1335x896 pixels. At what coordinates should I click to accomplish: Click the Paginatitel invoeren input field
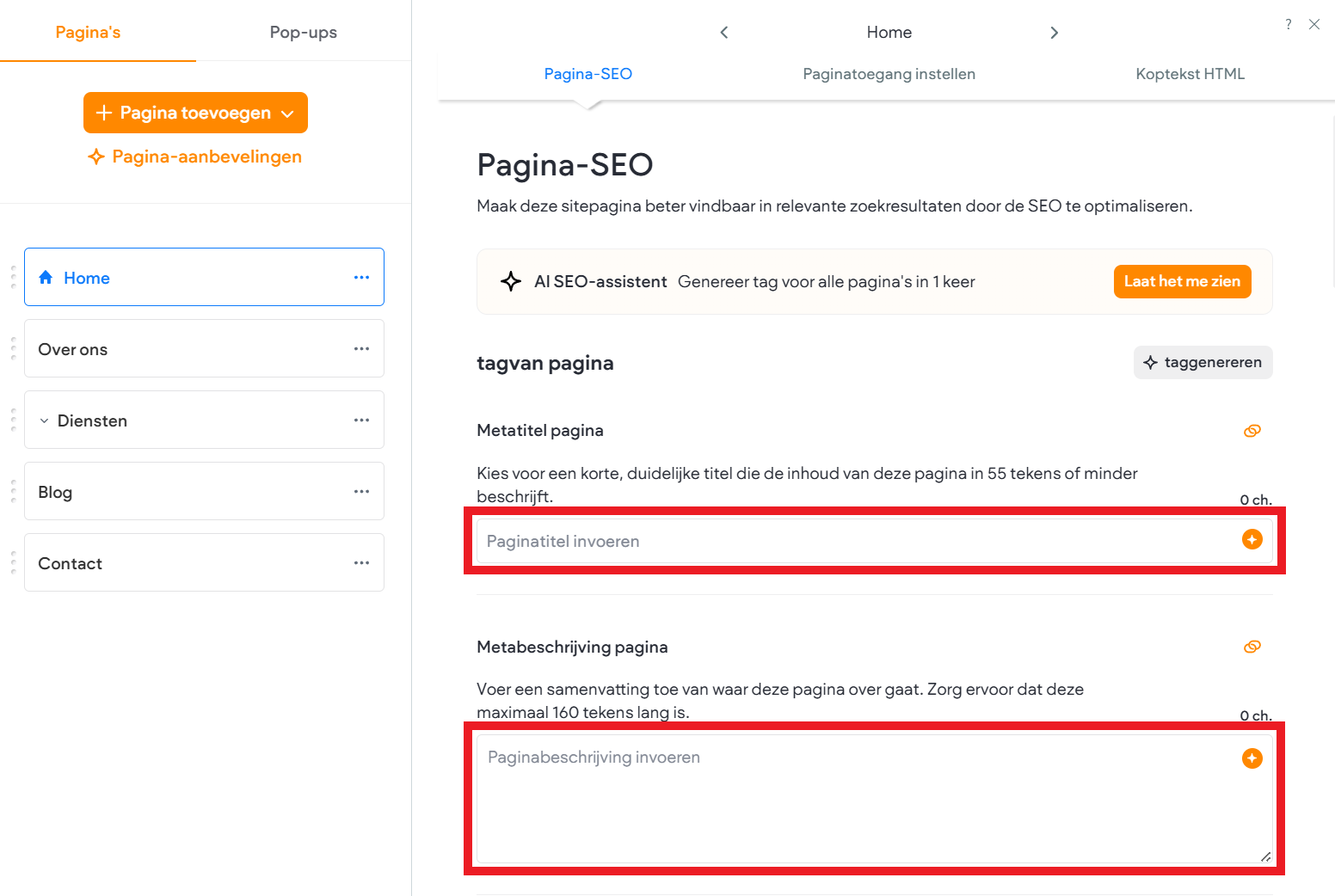coord(860,540)
